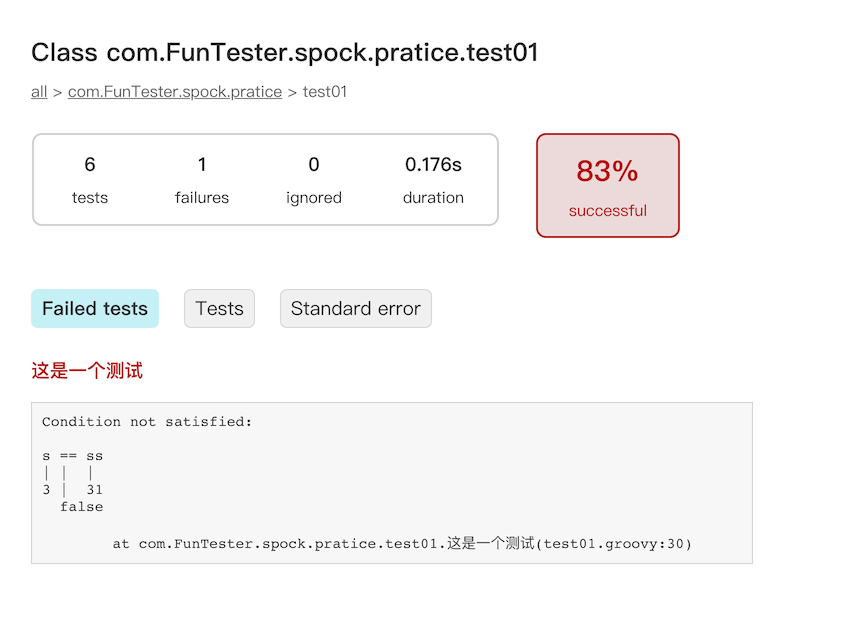The image size is (859, 618).
Task: Select the Standard error tab
Action: (x=355, y=309)
